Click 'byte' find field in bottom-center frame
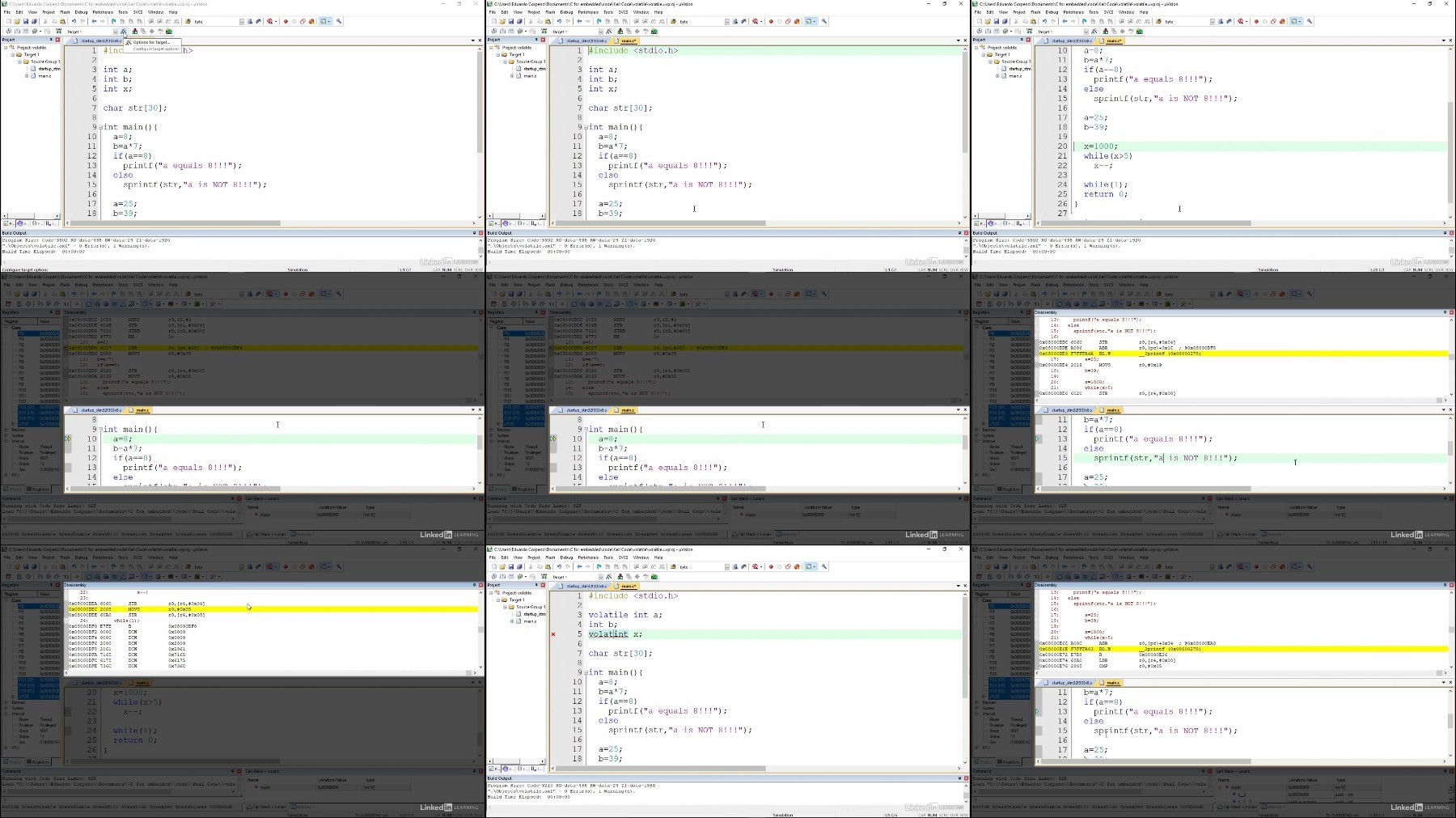Image resolution: width=1456 pixels, height=818 pixels. click(700, 567)
